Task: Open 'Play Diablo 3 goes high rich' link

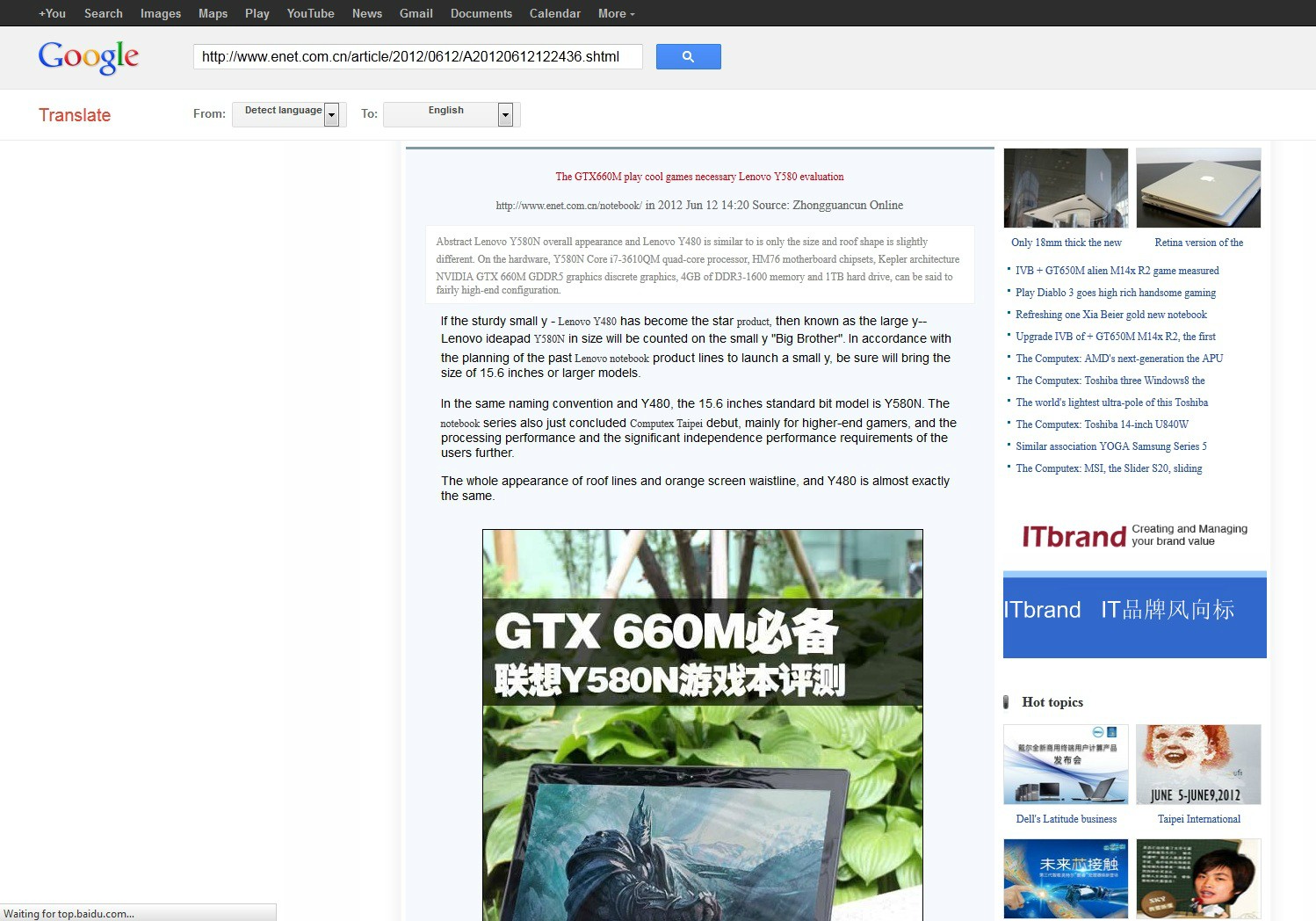Action: 1116,293
